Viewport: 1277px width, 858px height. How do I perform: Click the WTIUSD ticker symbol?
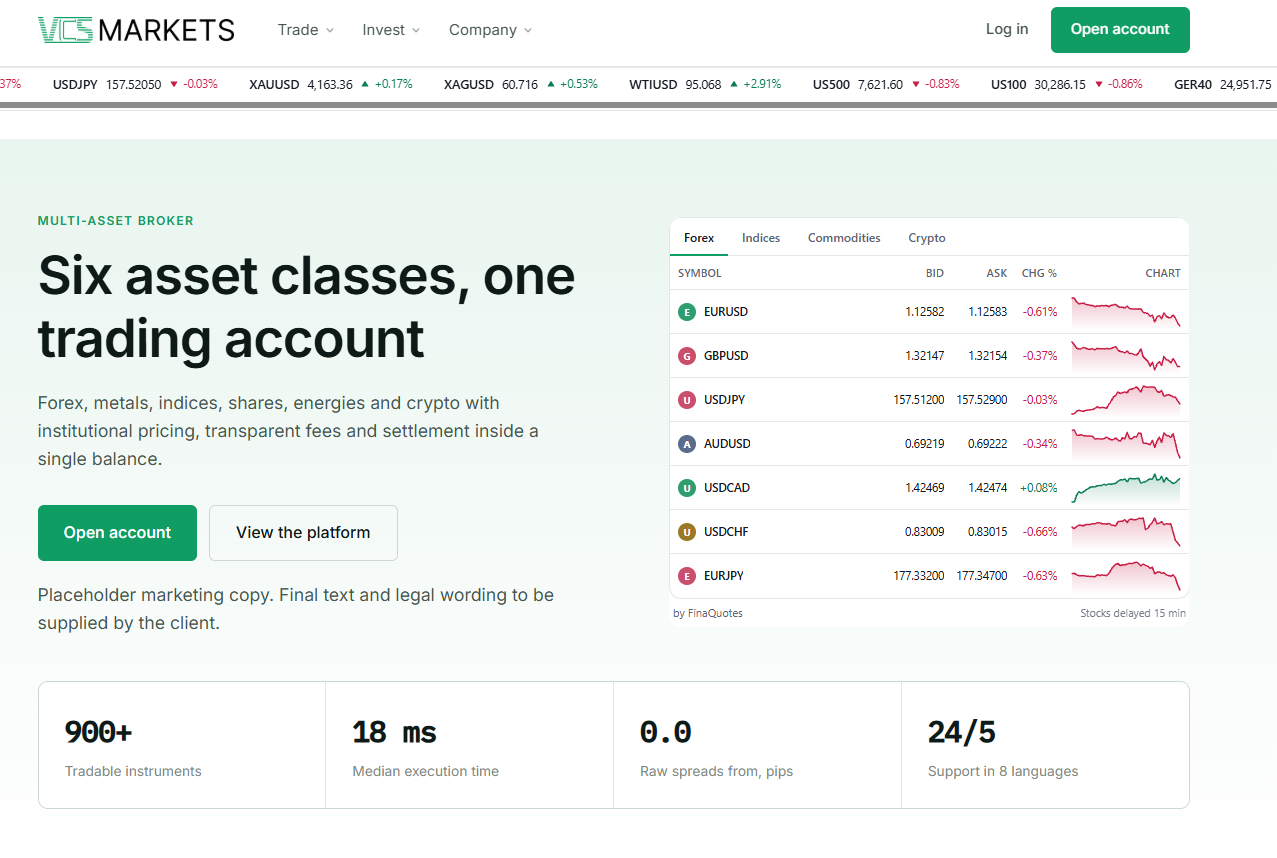click(653, 85)
